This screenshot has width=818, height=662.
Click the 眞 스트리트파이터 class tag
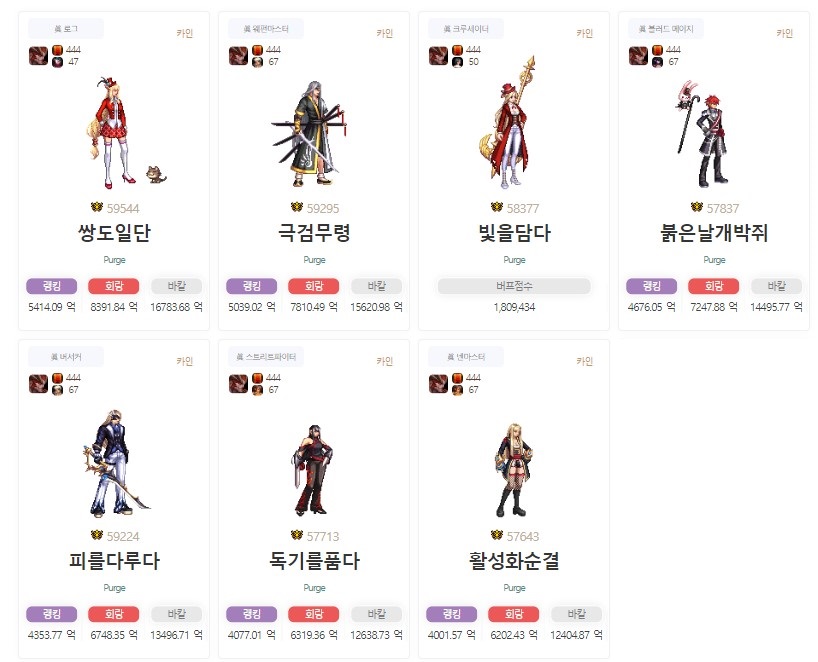click(266, 357)
